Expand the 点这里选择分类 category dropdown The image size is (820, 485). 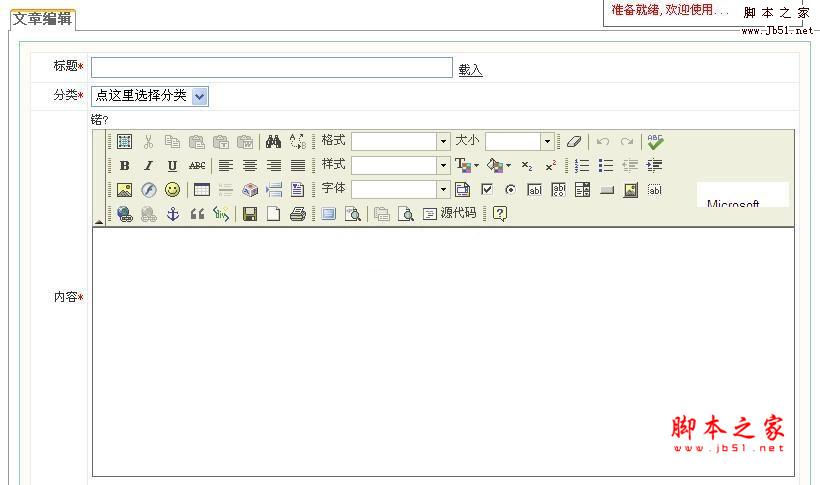[x=199, y=96]
